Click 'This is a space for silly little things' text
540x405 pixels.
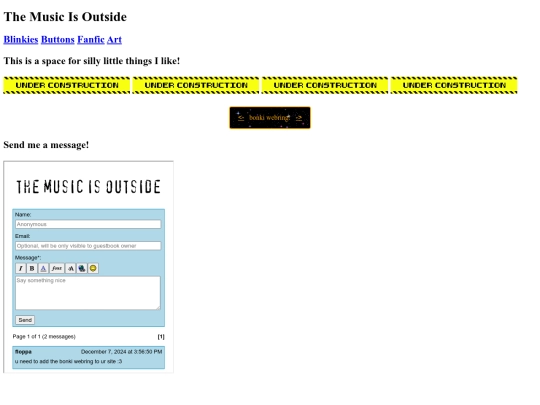point(92,61)
